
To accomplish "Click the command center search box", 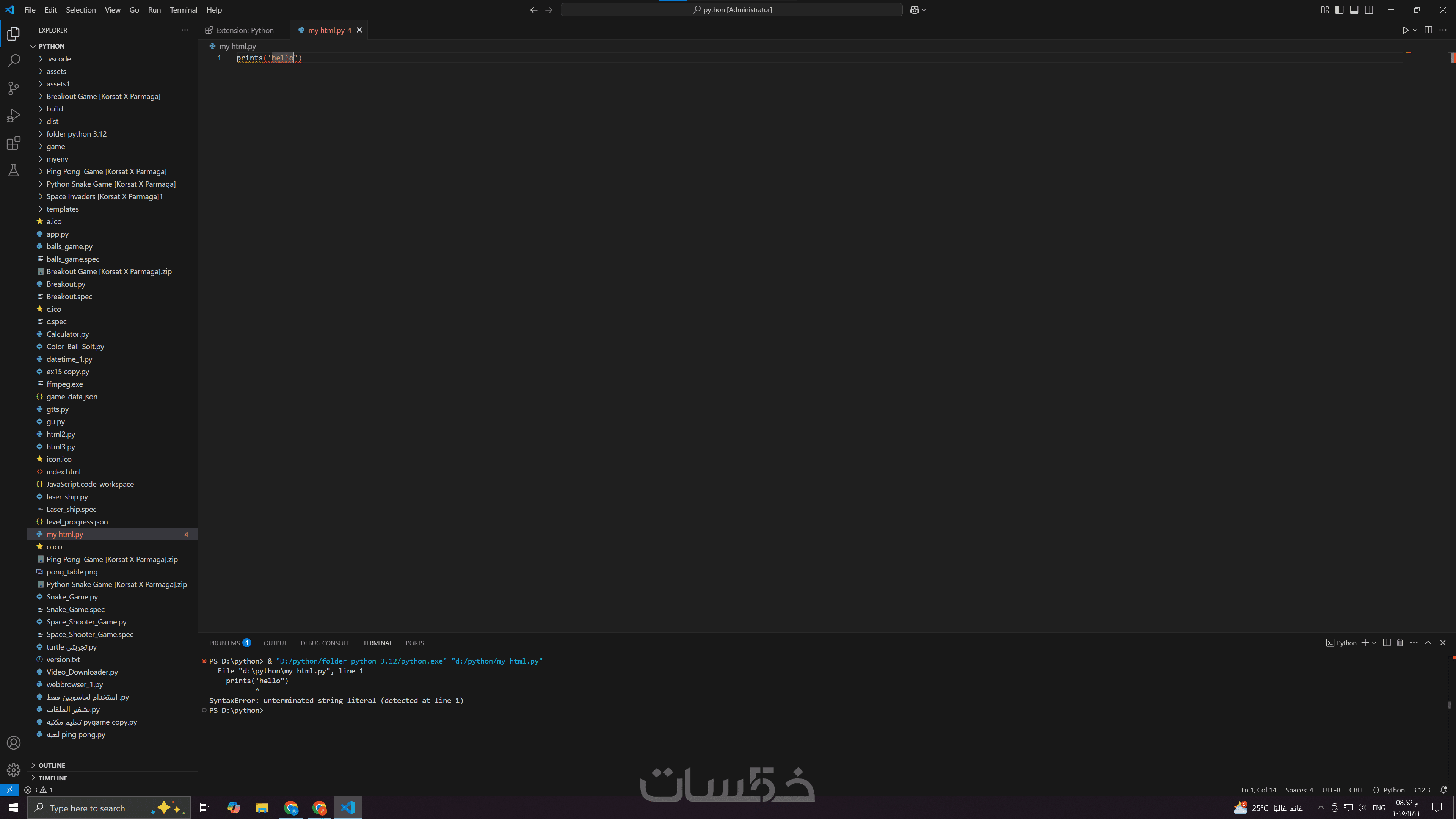I will tap(731, 9).
